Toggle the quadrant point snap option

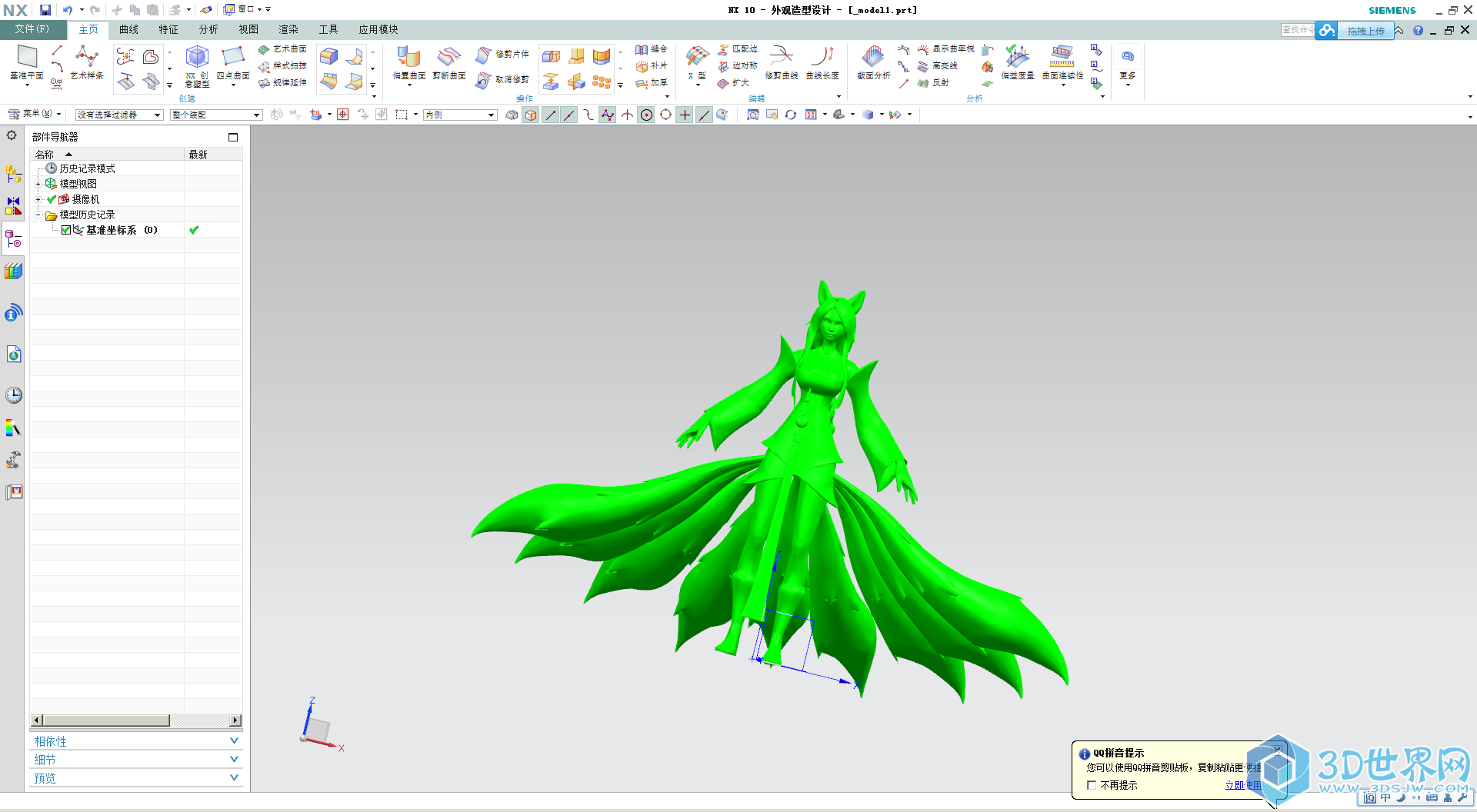[x=665, y=115]
